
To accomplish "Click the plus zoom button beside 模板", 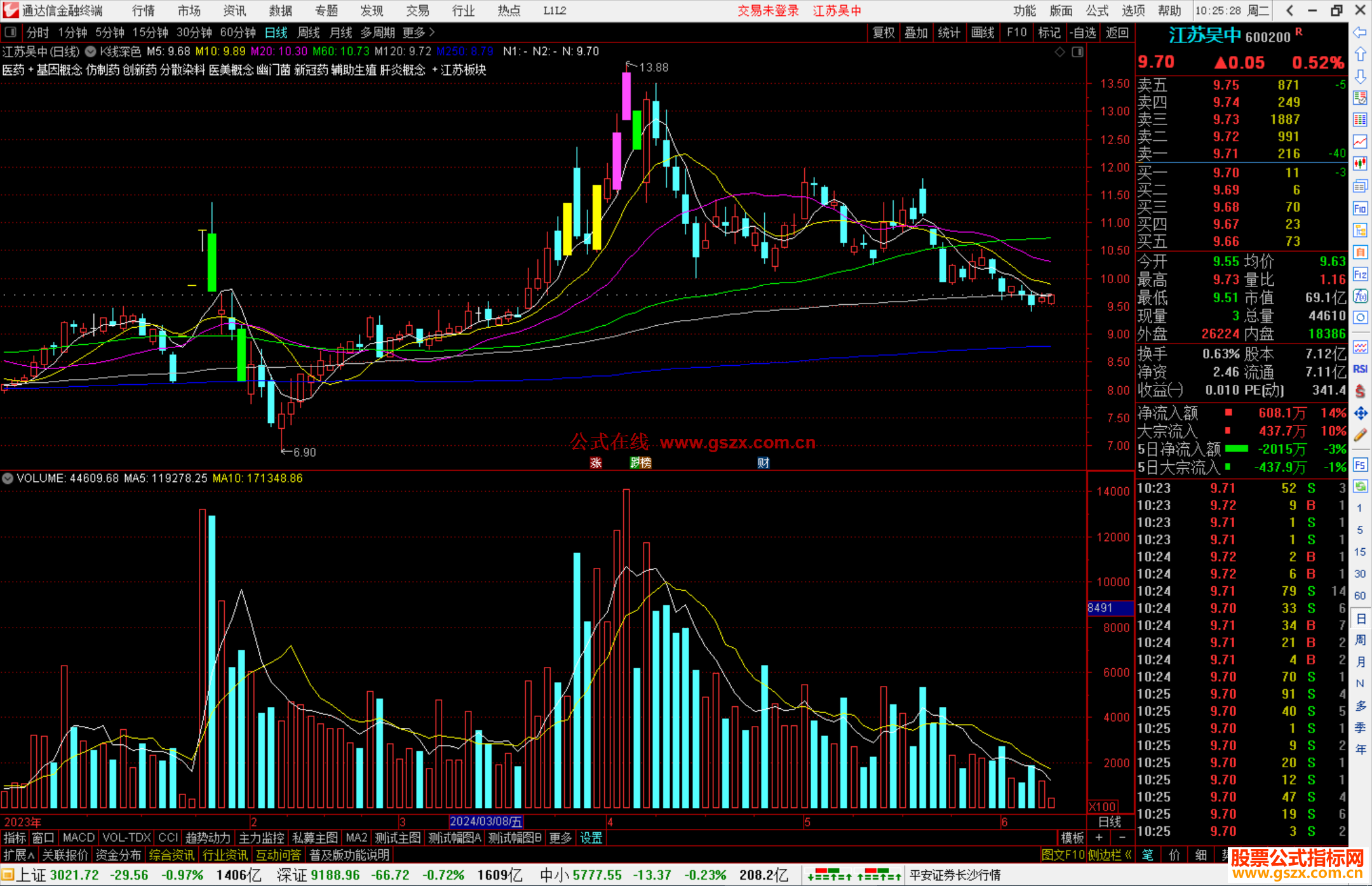I will [x=1099, y=838].
